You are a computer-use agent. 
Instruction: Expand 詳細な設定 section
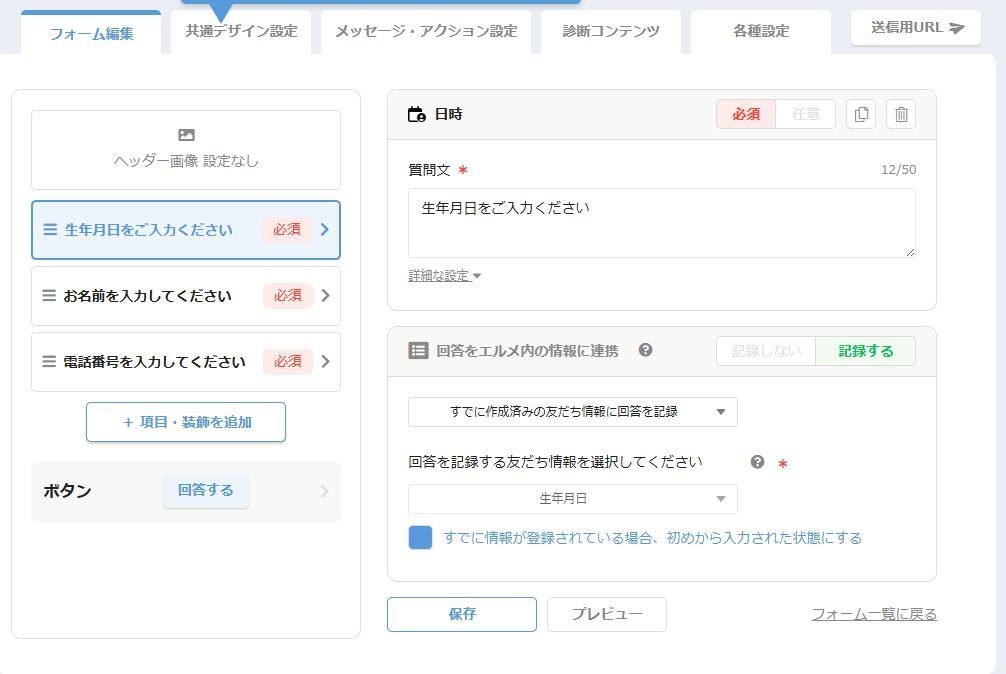click(445, 276)
